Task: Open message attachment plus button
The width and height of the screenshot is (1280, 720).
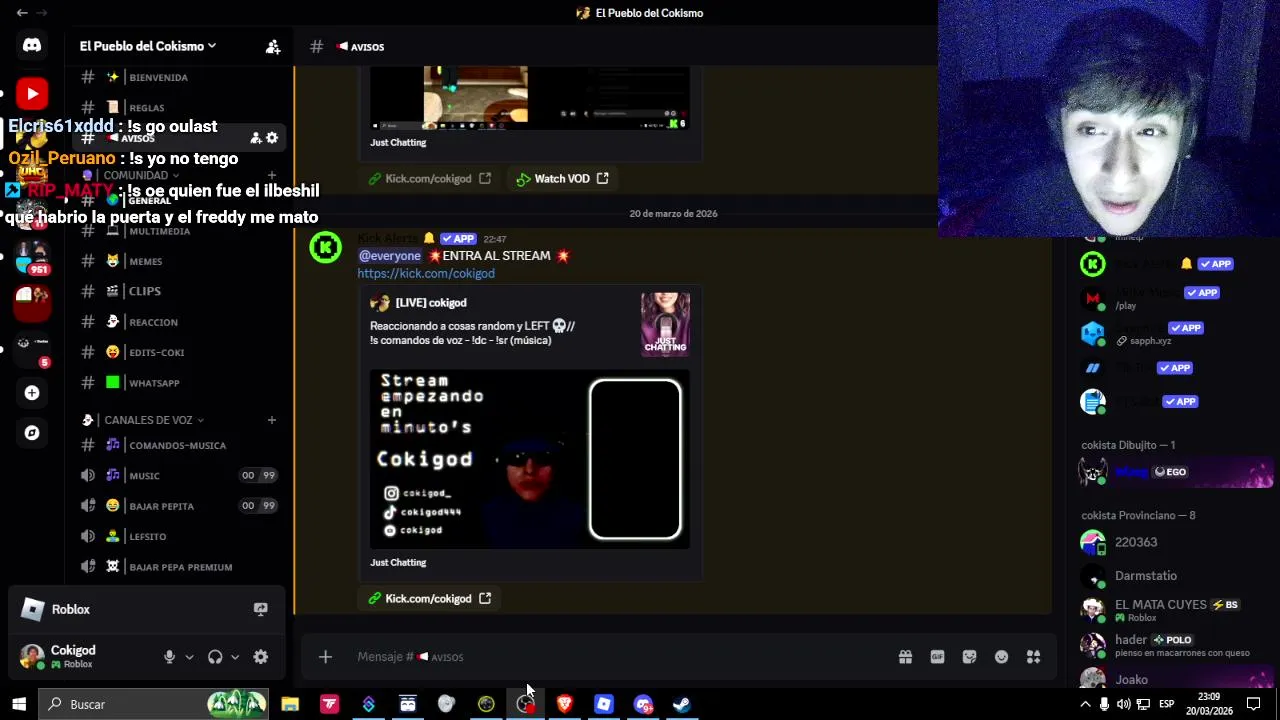Action: 325,657
